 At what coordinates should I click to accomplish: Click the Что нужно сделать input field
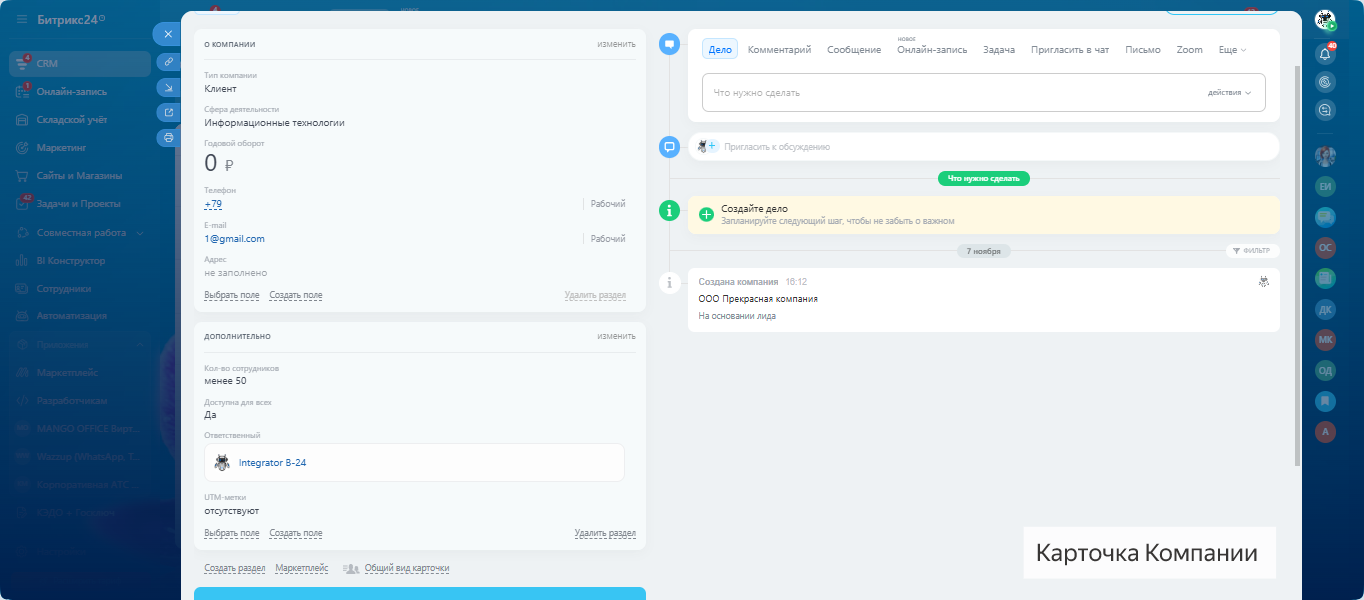(984, 93)
